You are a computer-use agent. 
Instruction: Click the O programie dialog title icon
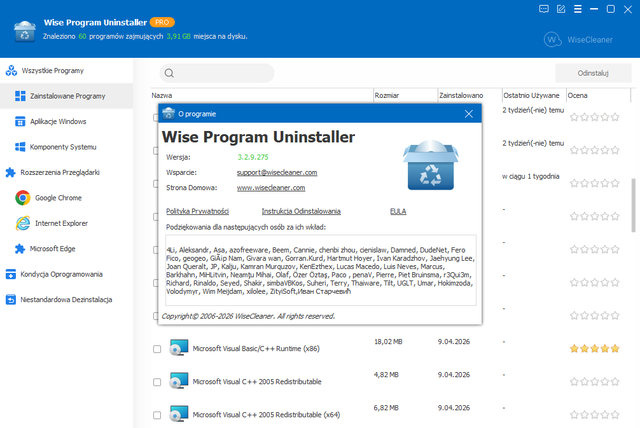click(x=168, y=113)
